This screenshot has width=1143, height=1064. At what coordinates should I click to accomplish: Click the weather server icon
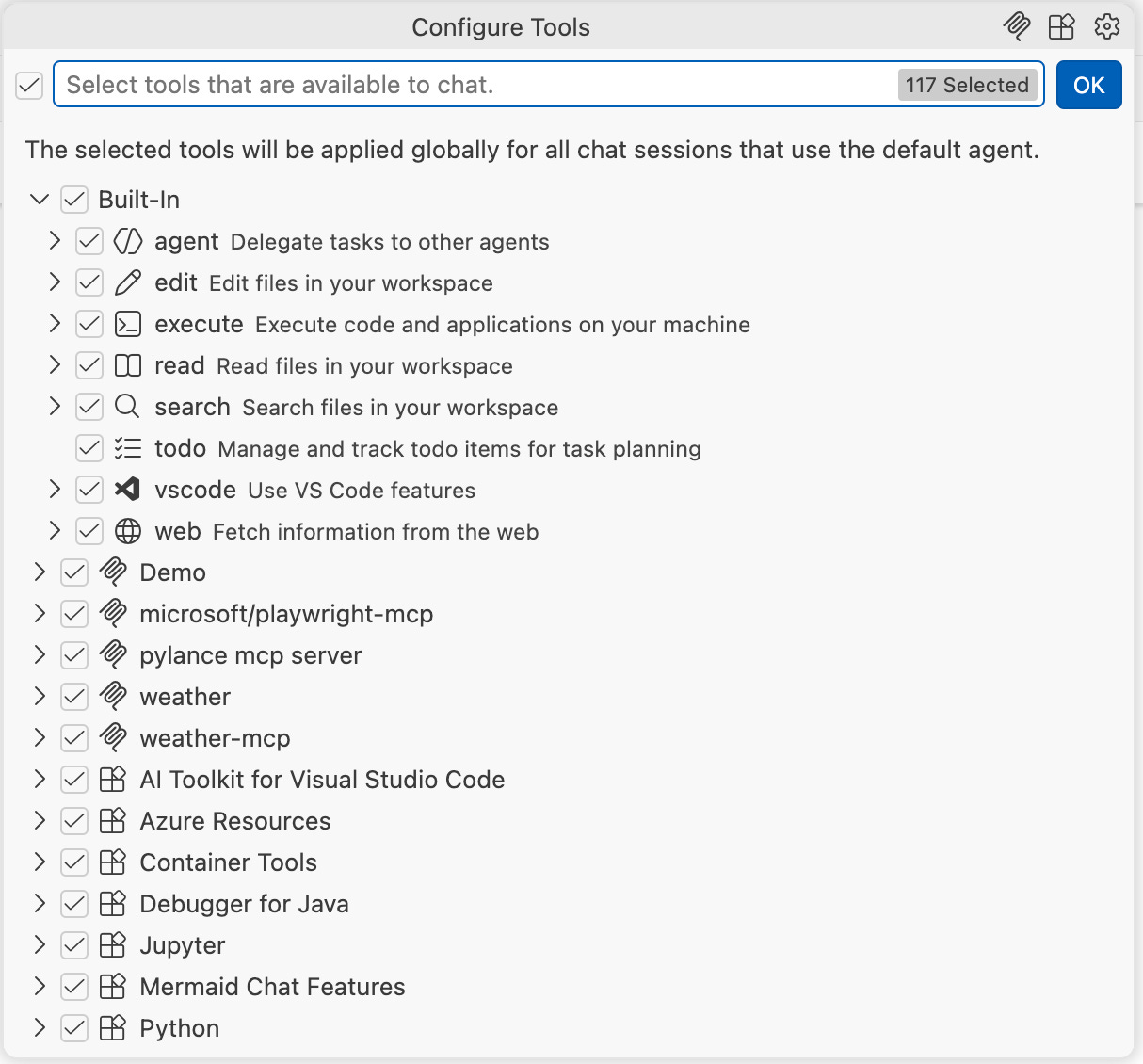pos(113,697)
